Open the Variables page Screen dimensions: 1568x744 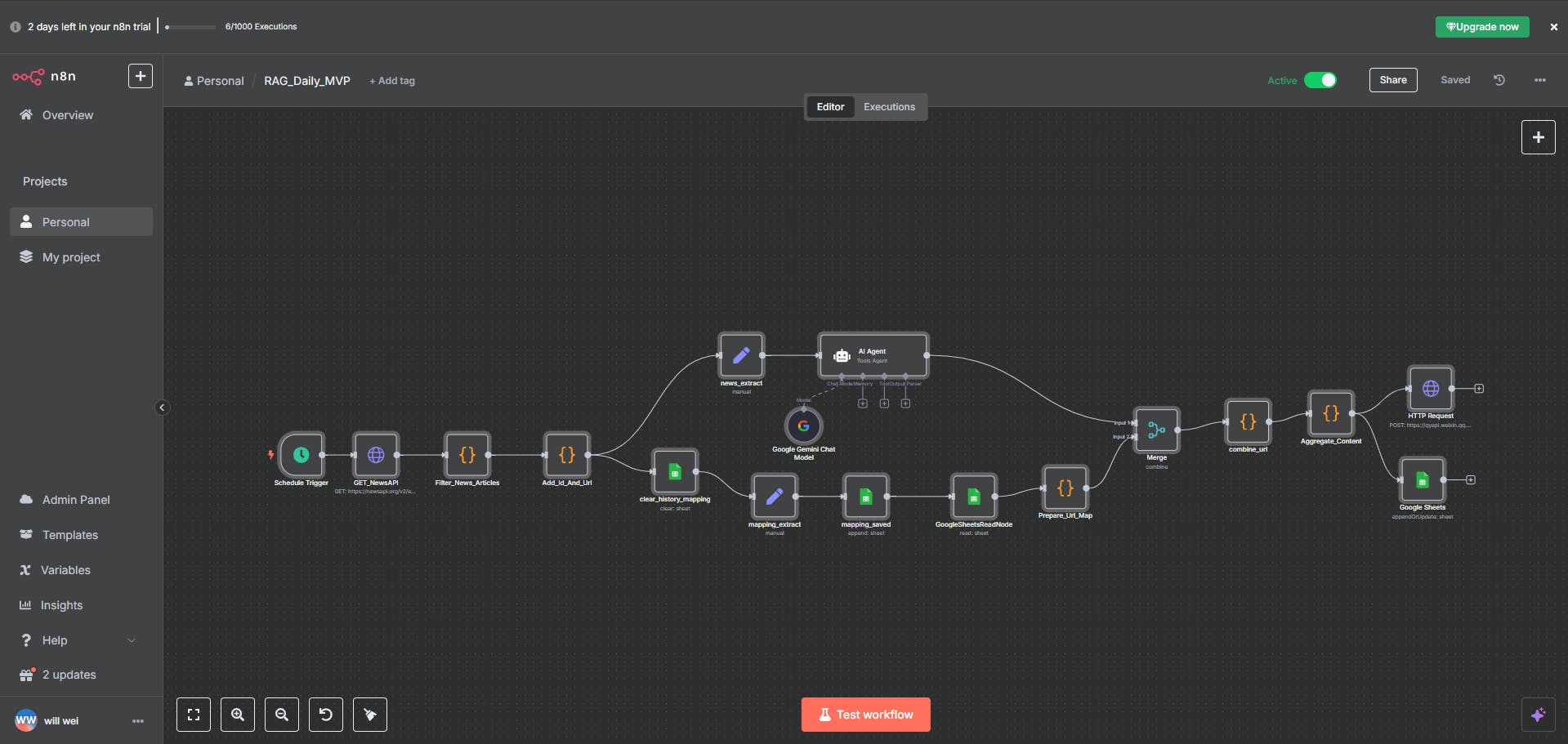(x=81, y=570)
